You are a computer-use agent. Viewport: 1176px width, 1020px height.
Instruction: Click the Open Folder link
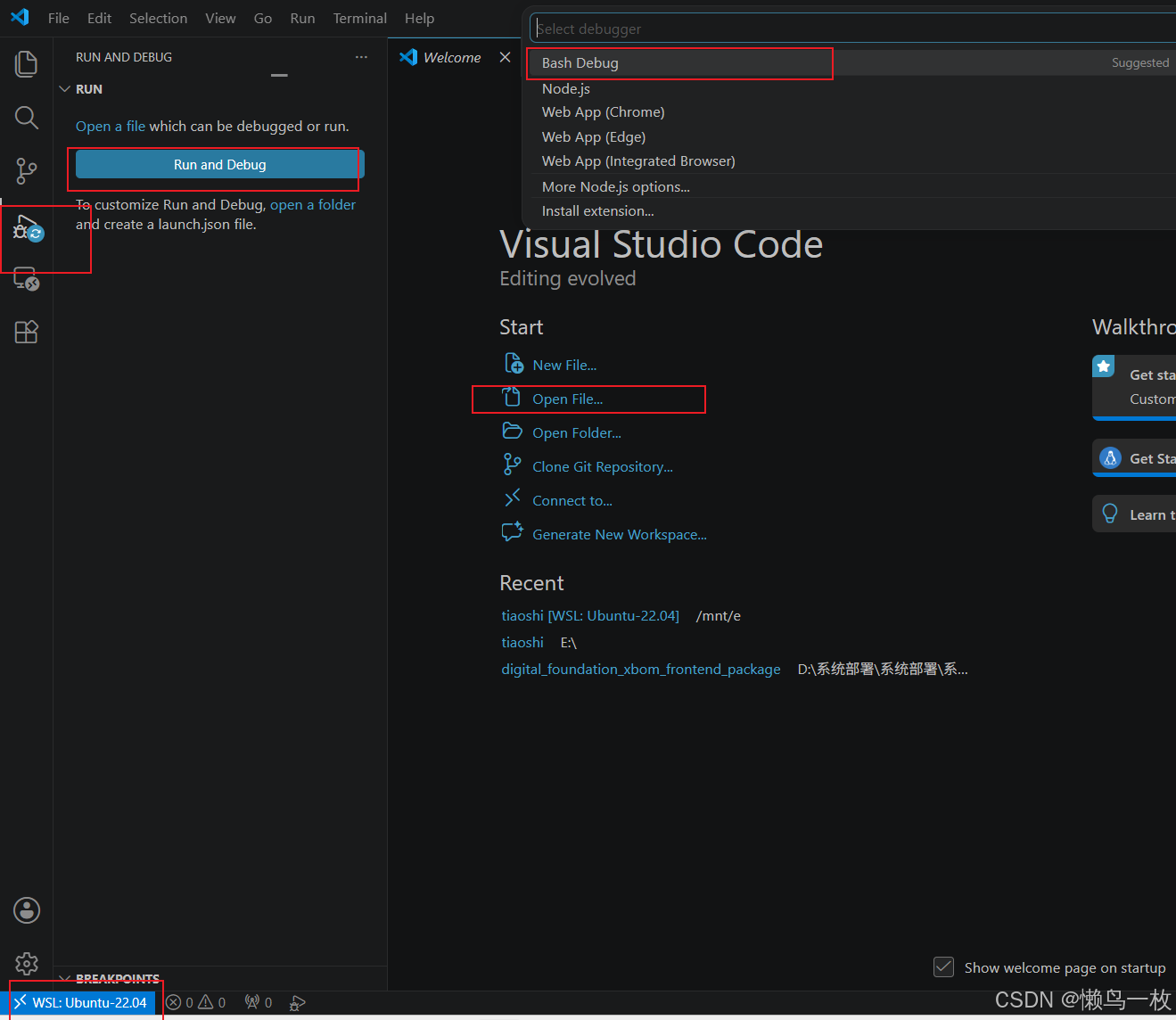(x=577, y=432)
